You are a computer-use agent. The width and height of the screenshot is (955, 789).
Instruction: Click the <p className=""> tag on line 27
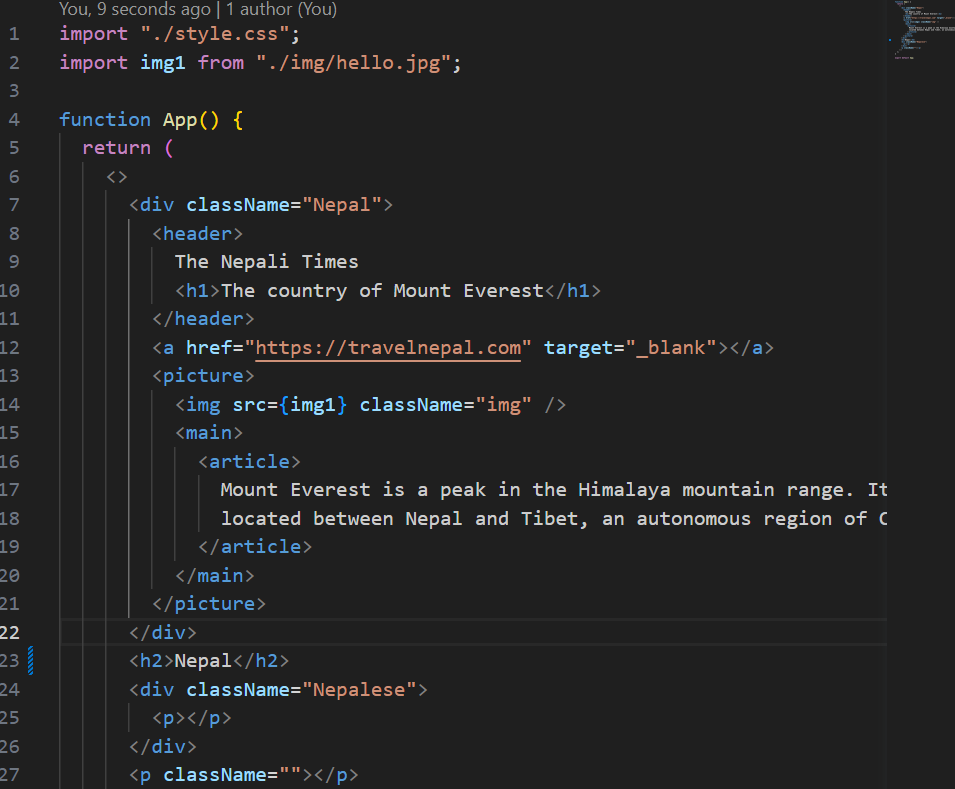coord(220,775)
